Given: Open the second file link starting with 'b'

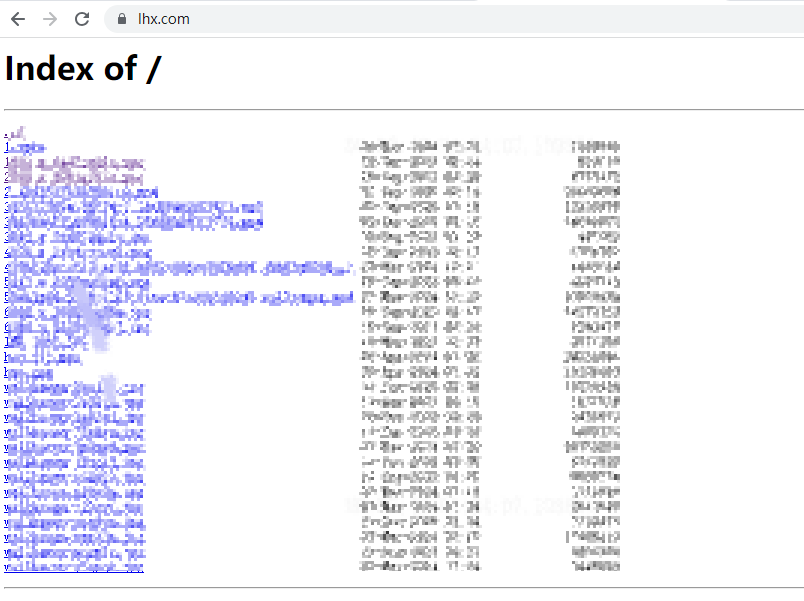Looking at the screenshot, I should 31,373.
